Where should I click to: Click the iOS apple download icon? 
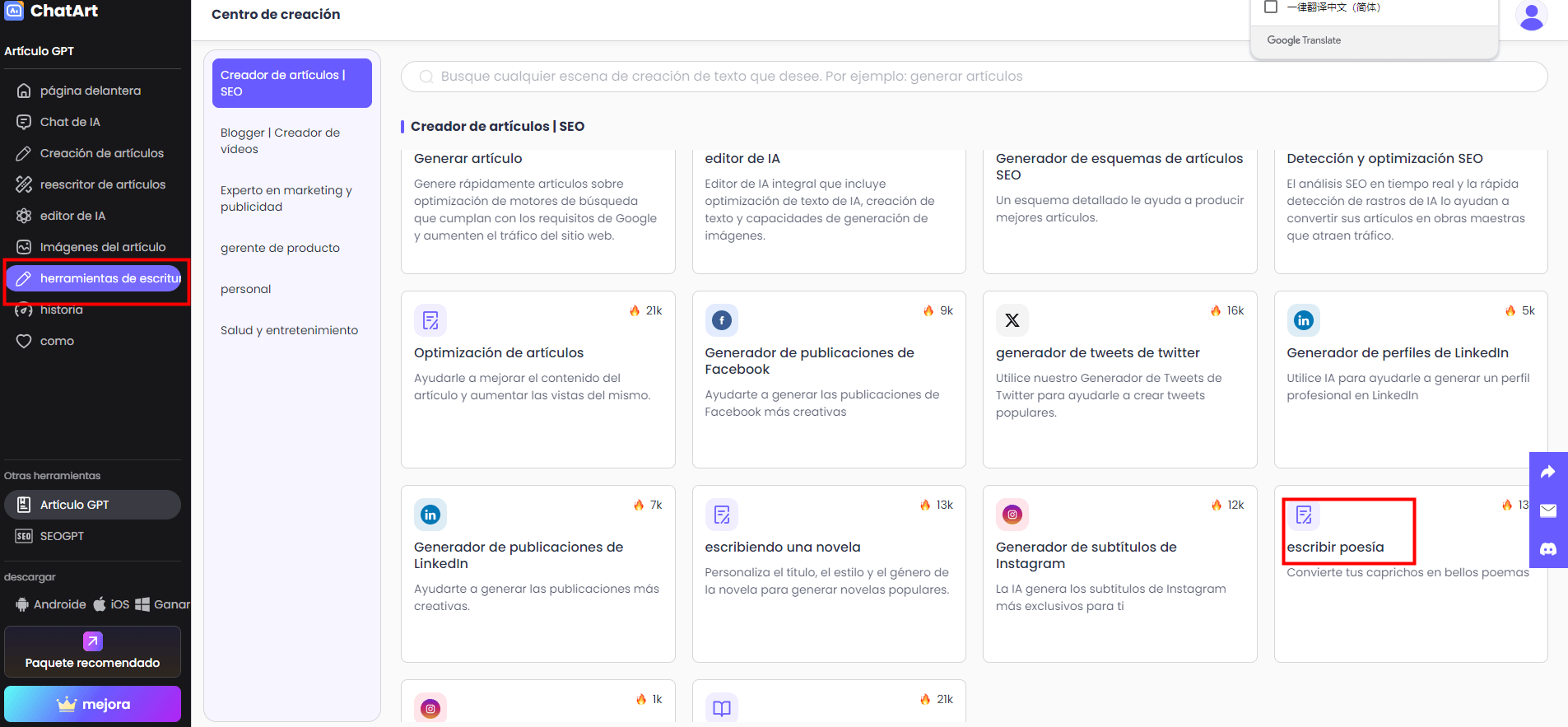point(100,604)
